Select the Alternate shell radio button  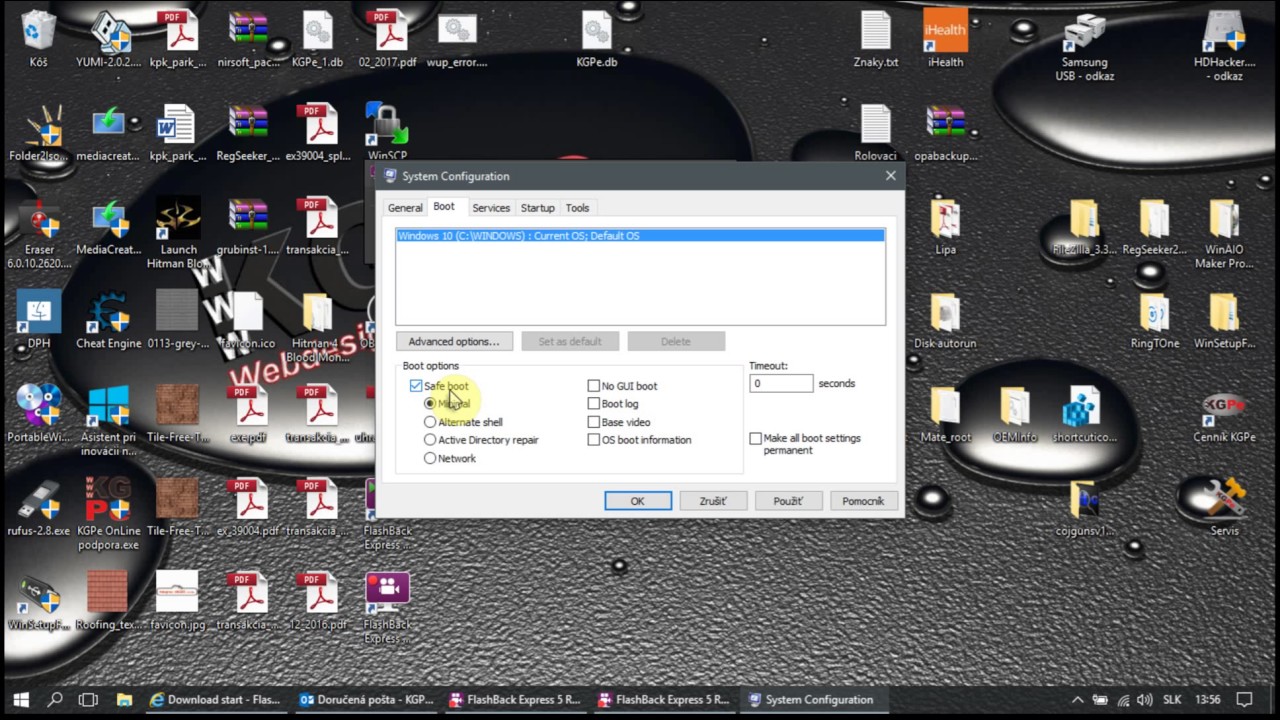point(430,422)
